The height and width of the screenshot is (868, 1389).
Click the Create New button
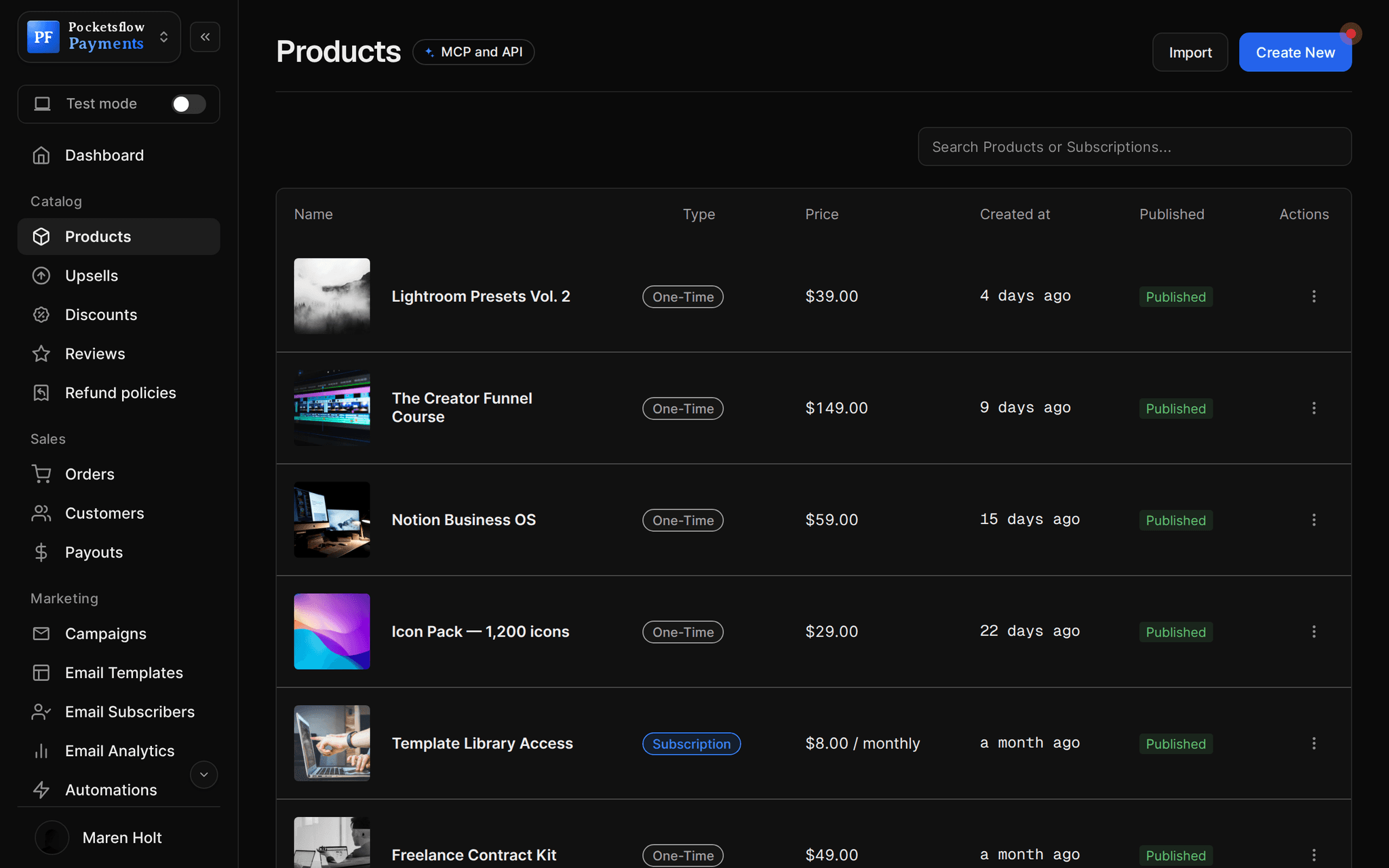click(1295, 52)
